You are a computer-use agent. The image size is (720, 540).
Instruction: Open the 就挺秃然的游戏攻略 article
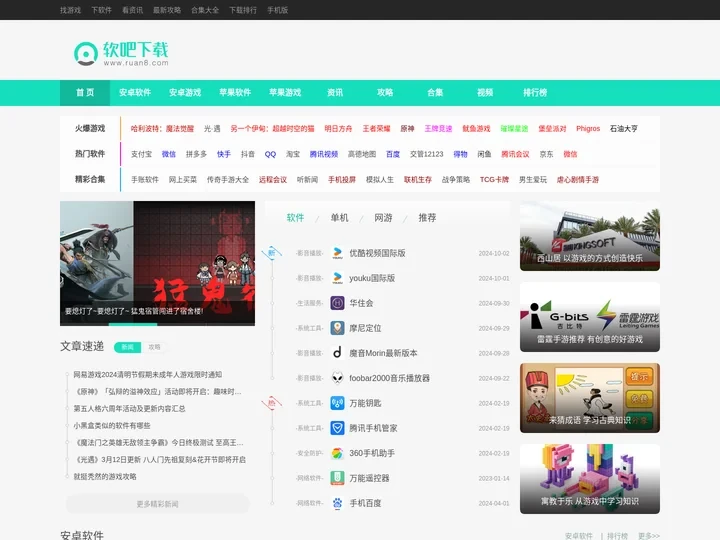[x=105, y=477]
